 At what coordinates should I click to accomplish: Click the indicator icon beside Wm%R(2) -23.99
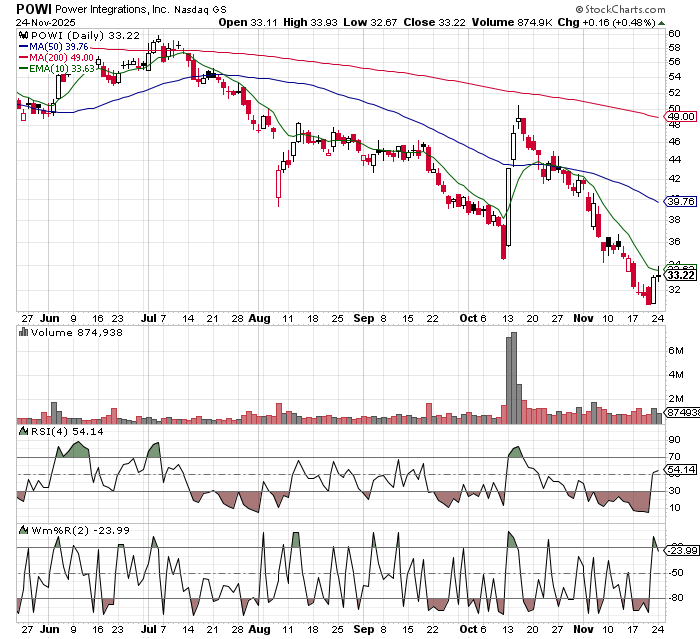pyautogui.click(x=23, y=530)
